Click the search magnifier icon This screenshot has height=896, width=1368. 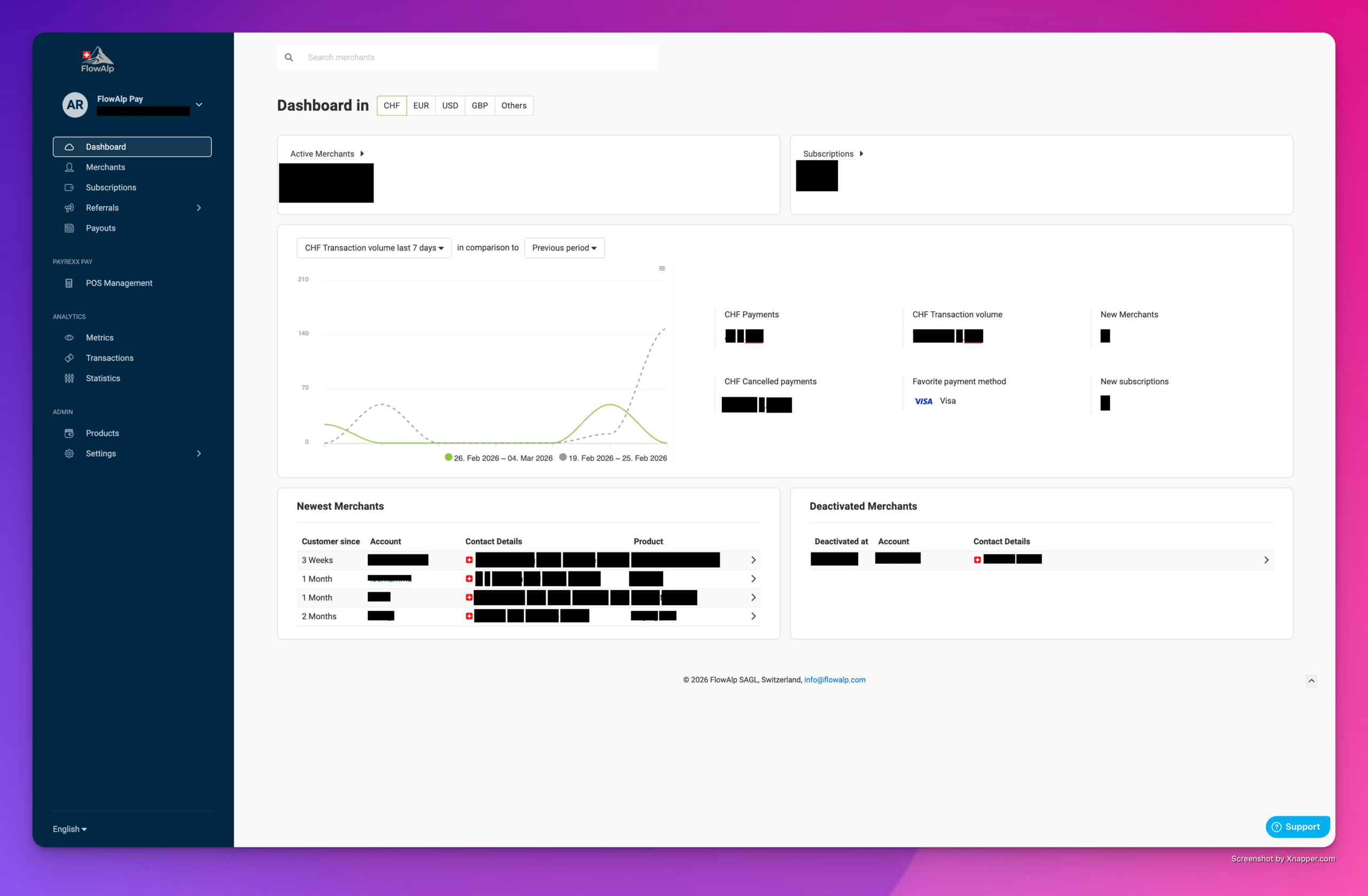(289, 58)
